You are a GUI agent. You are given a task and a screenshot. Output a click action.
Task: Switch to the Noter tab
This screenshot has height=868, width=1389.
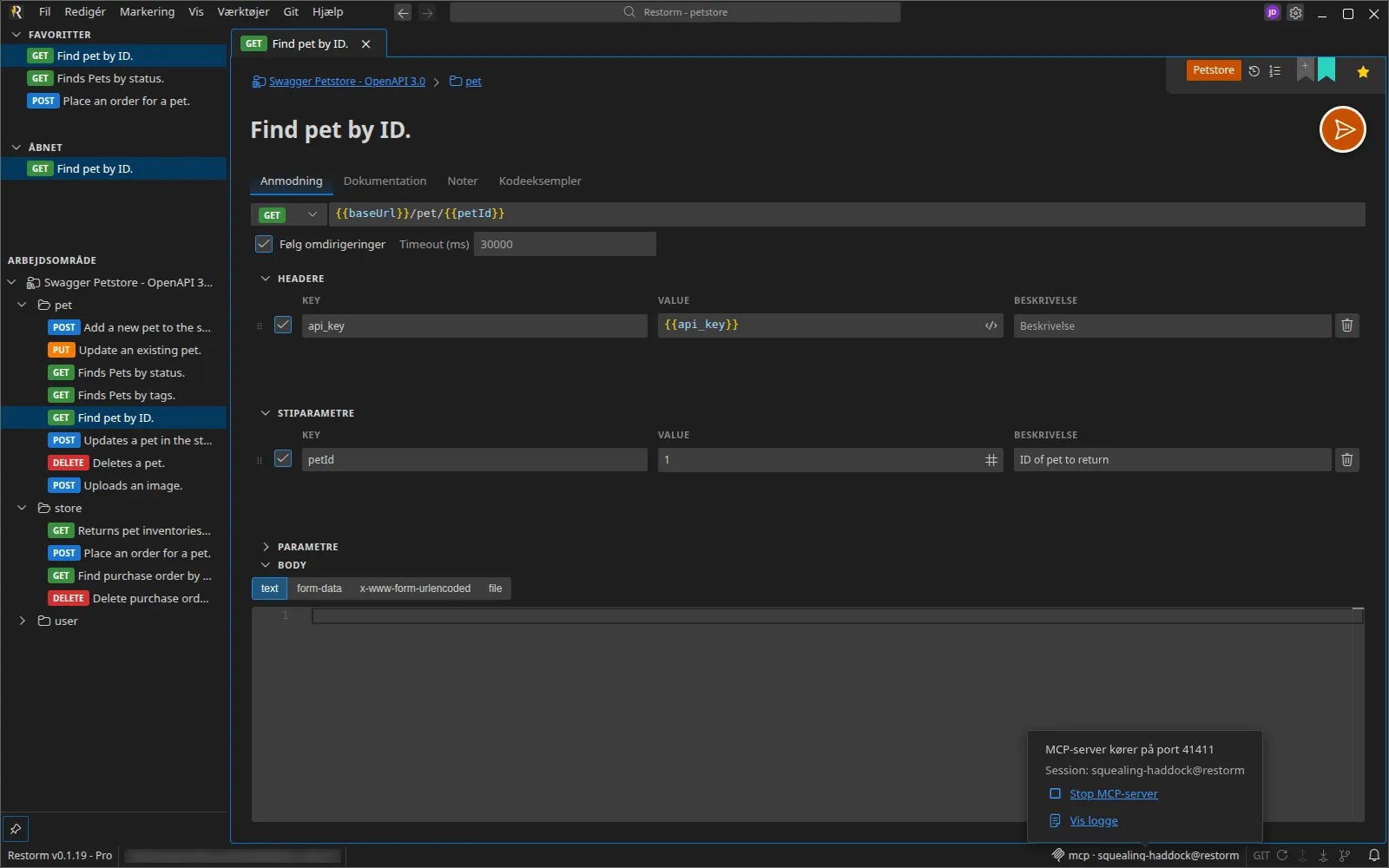pos(463,181)
